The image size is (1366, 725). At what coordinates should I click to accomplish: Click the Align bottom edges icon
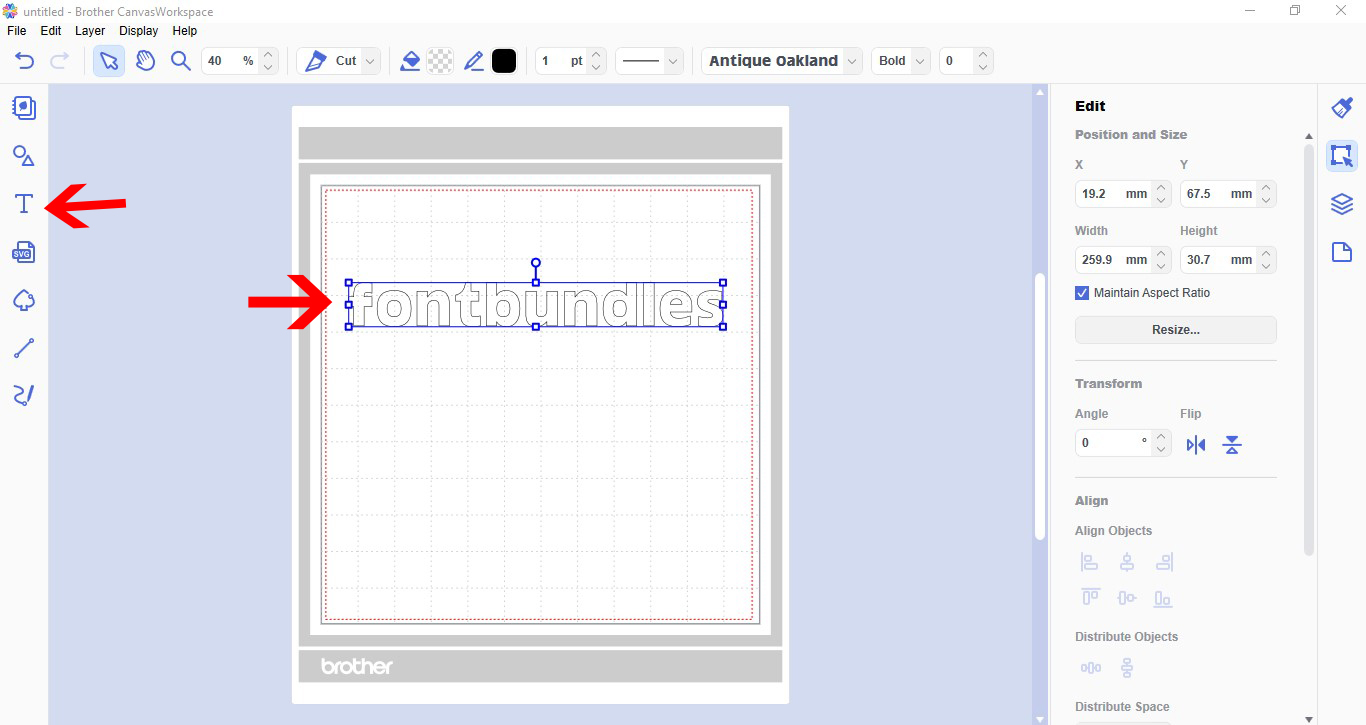(1163, 598)
